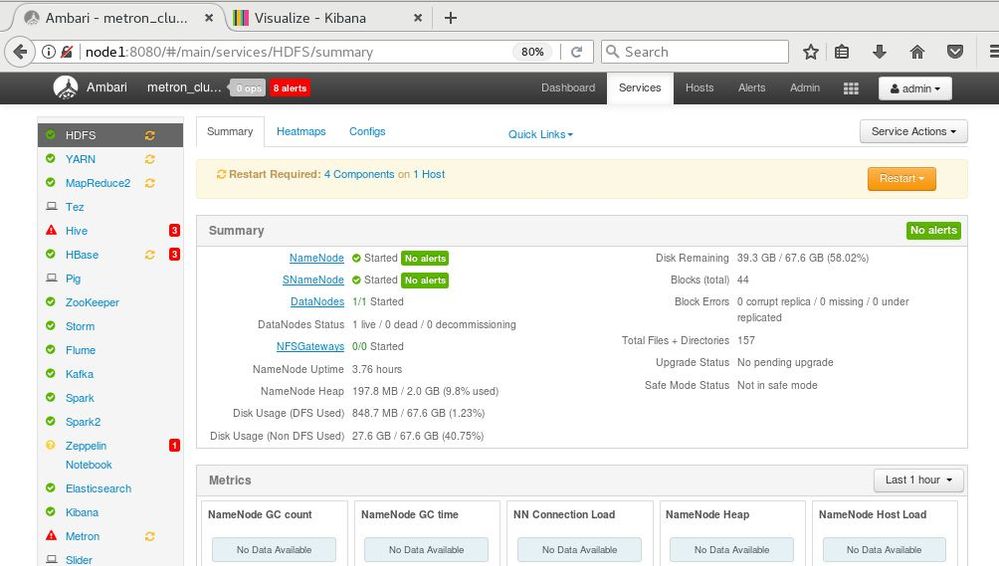Open the NameNode link
The image size is (999, 566).
click(x=317, y=258)
